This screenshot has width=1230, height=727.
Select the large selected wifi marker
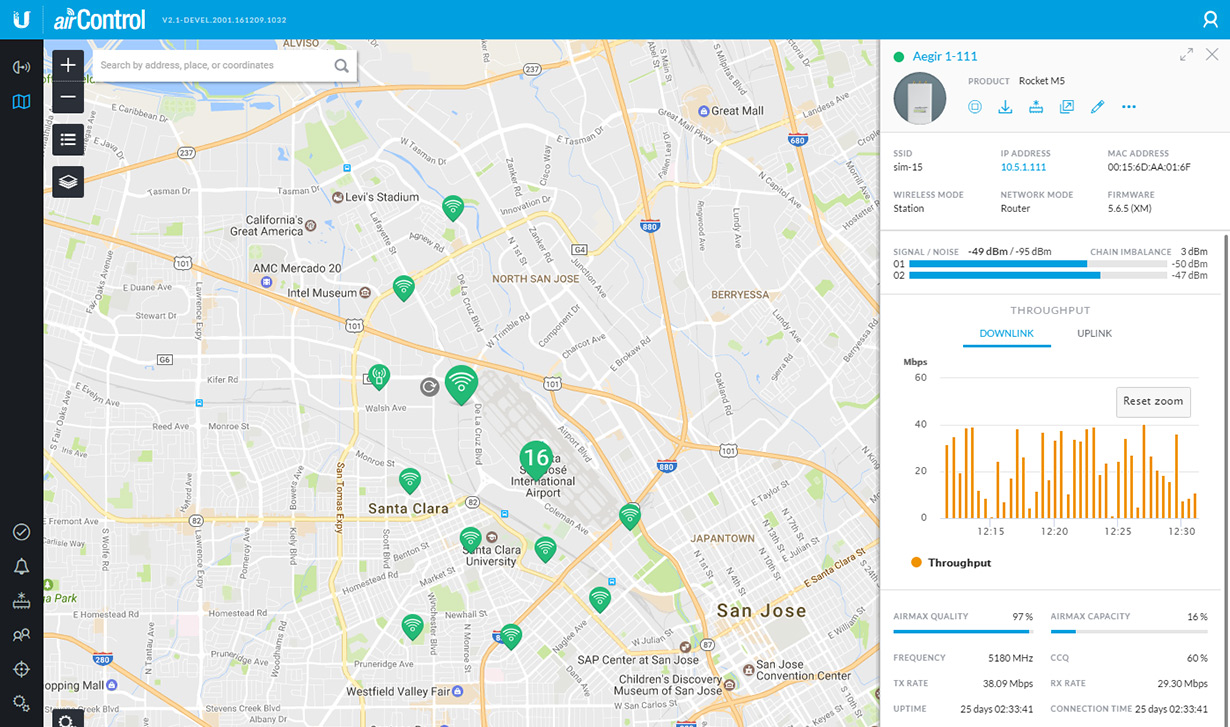(460, 384)
